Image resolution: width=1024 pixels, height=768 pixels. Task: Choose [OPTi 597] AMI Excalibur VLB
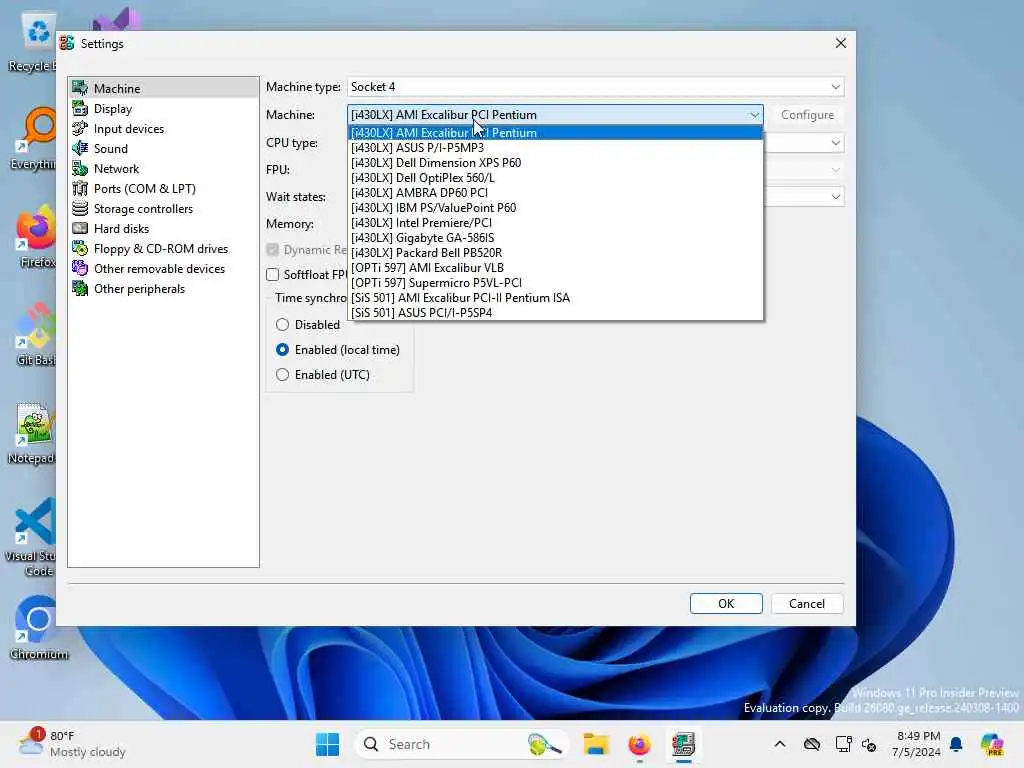click(x=555, y=268)
